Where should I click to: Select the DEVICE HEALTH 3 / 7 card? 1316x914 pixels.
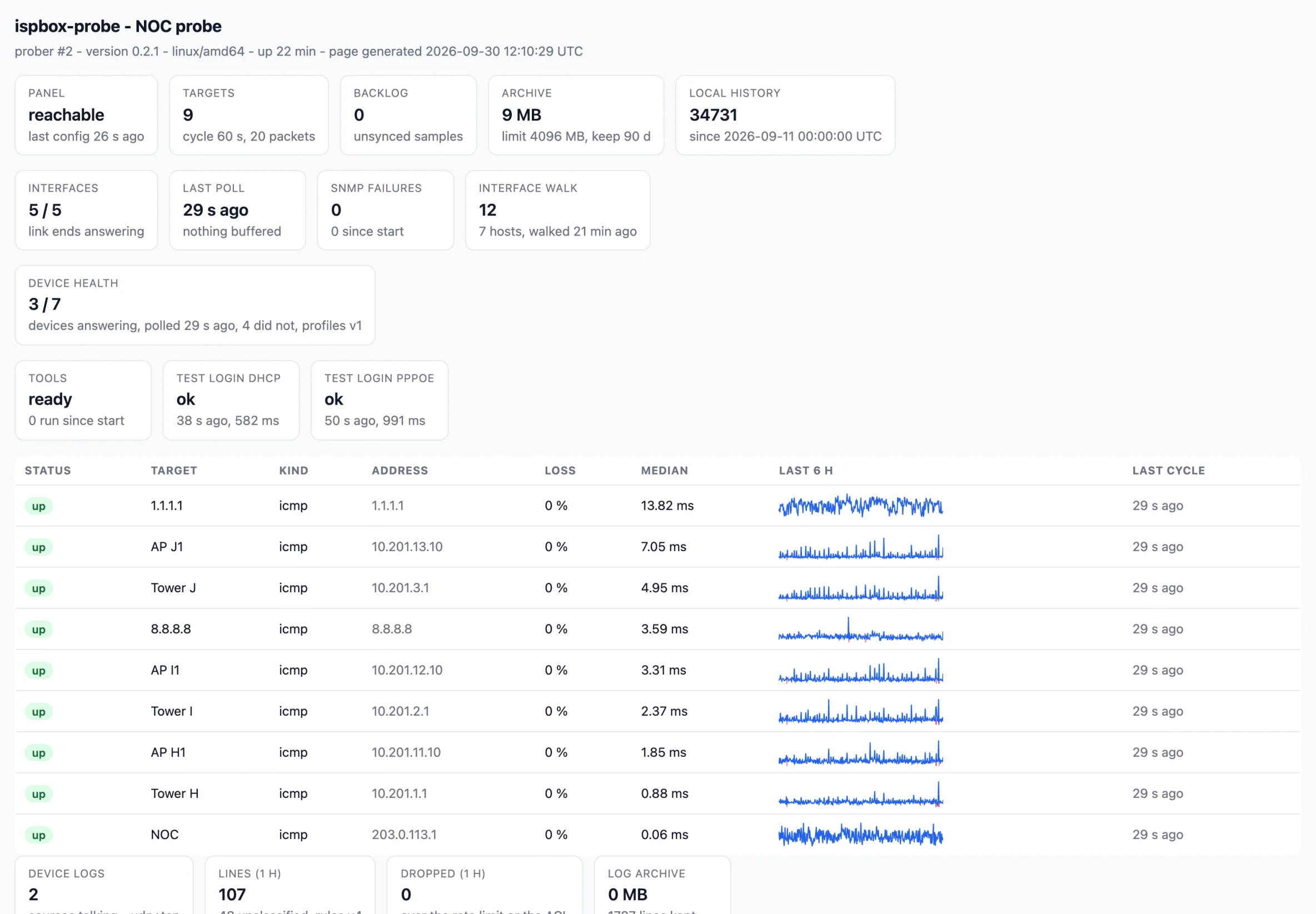click(195, 305)
